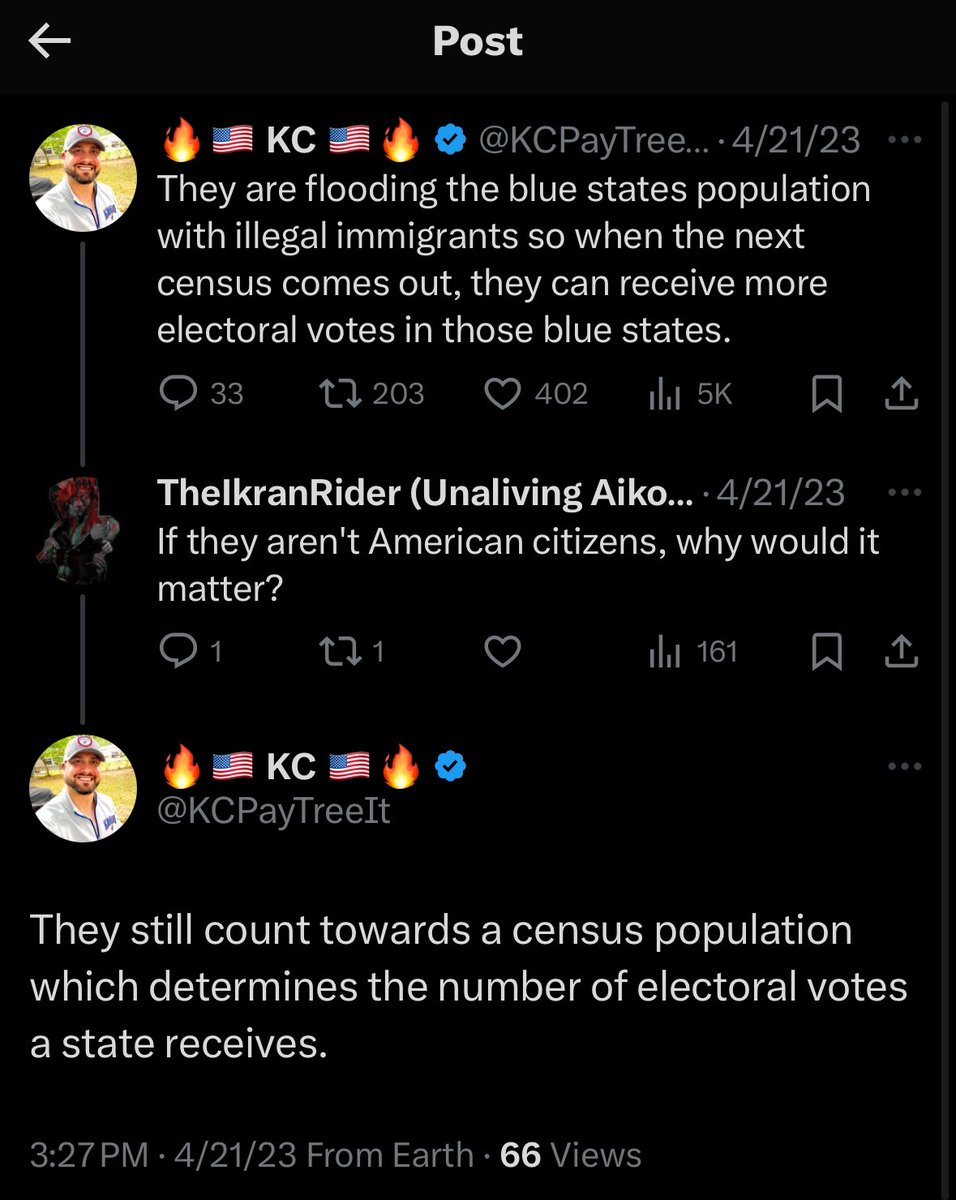Open more options on TheIkranRider's reply
Viewport: 956px width, 1200px height.
904,493
